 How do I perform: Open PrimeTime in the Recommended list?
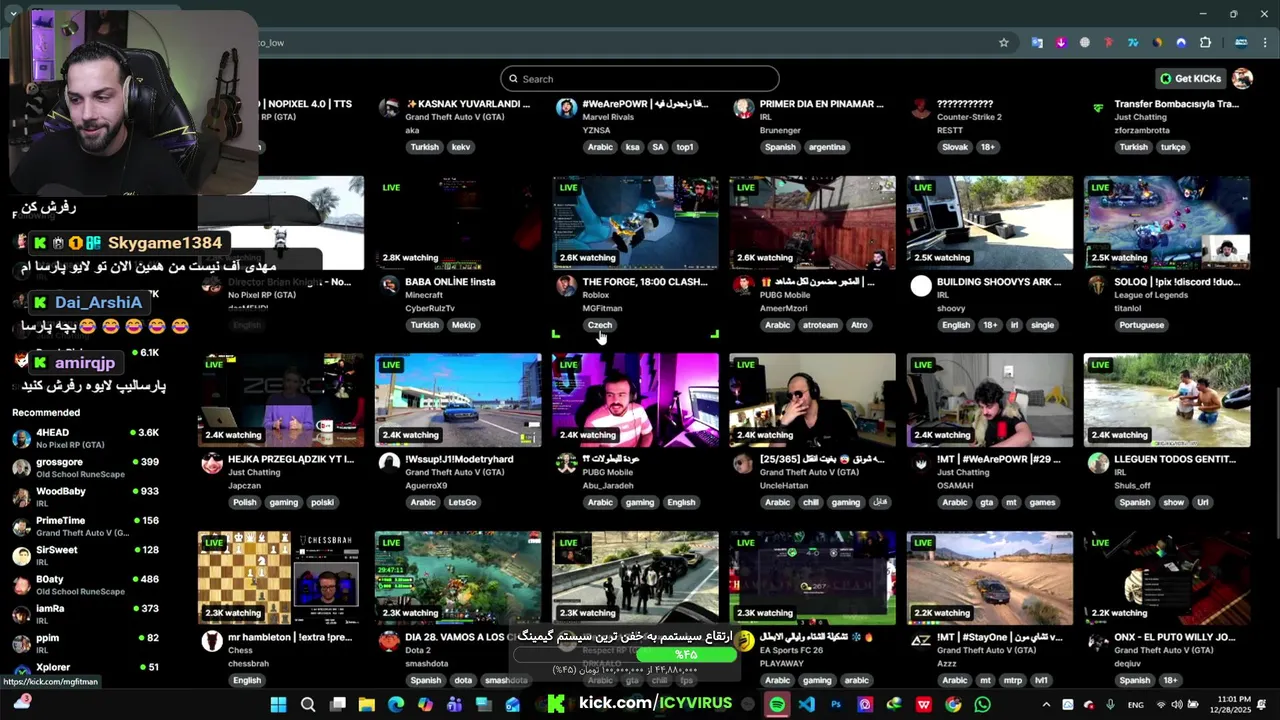[x=85, y=526]
